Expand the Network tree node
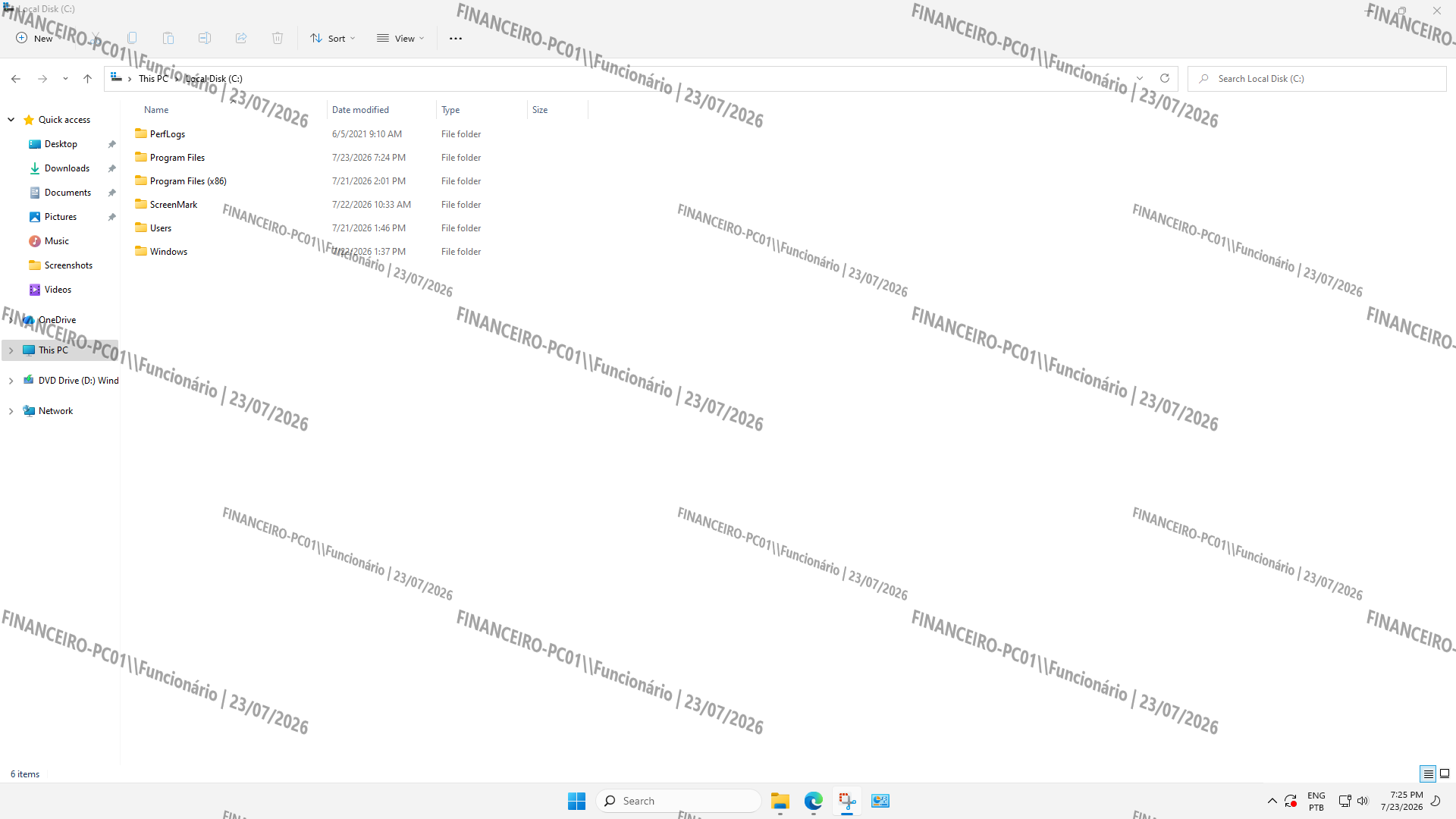The width and height of the screenshot is (1456, 819). pos(11,411)
